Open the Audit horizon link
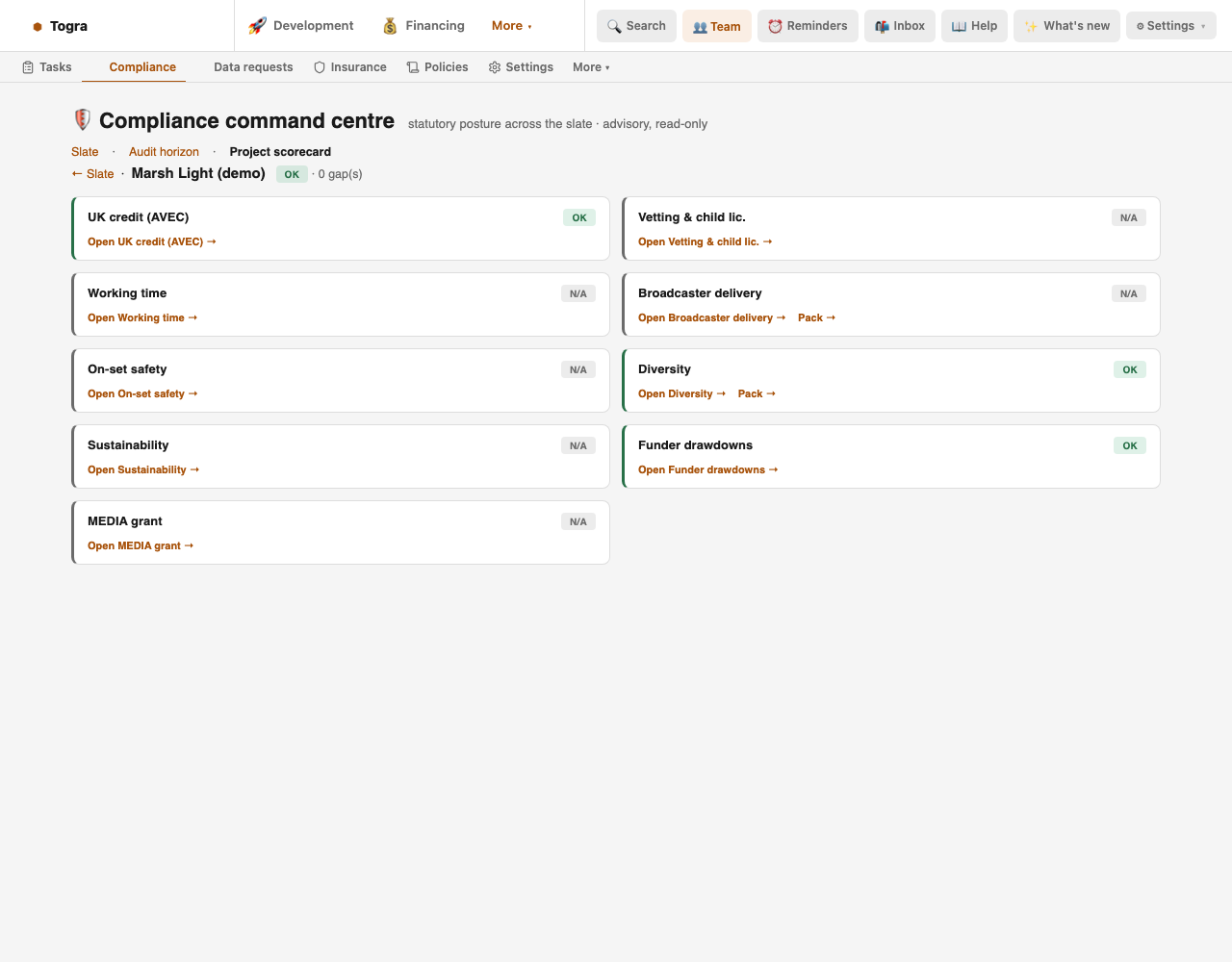The width and height of the screenshot is (1232, 962). pyautogui.click(x=164, y=152)
